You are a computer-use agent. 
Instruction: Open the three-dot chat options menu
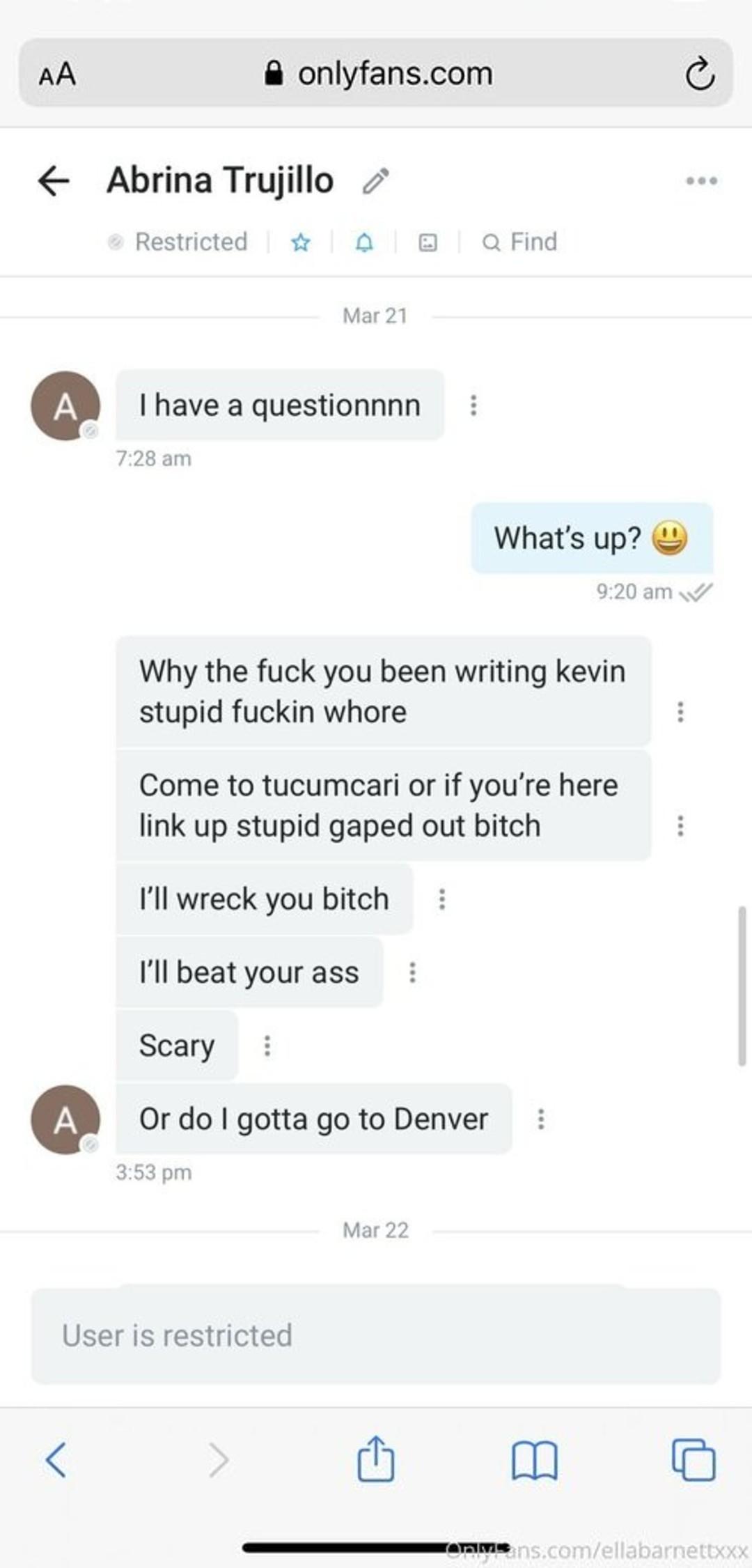click(x=701, y=181)
